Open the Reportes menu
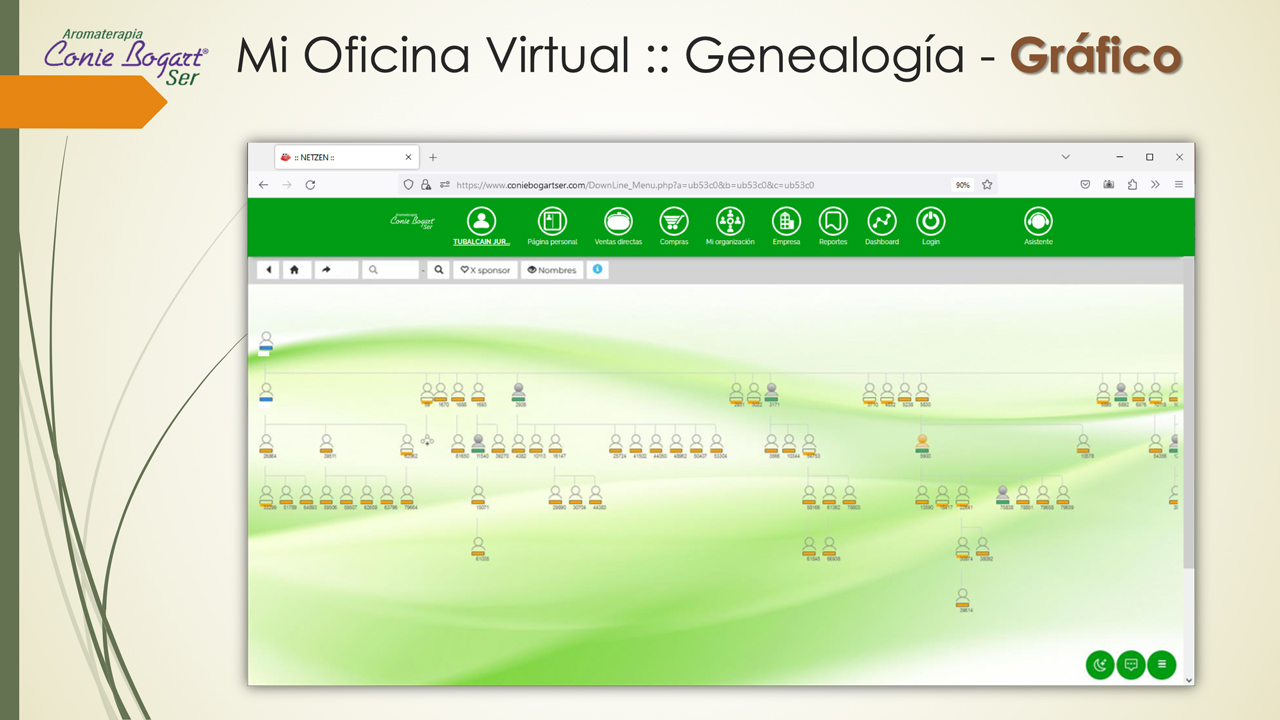This screenshot has width=1280, height=720. tap(833, 226)
